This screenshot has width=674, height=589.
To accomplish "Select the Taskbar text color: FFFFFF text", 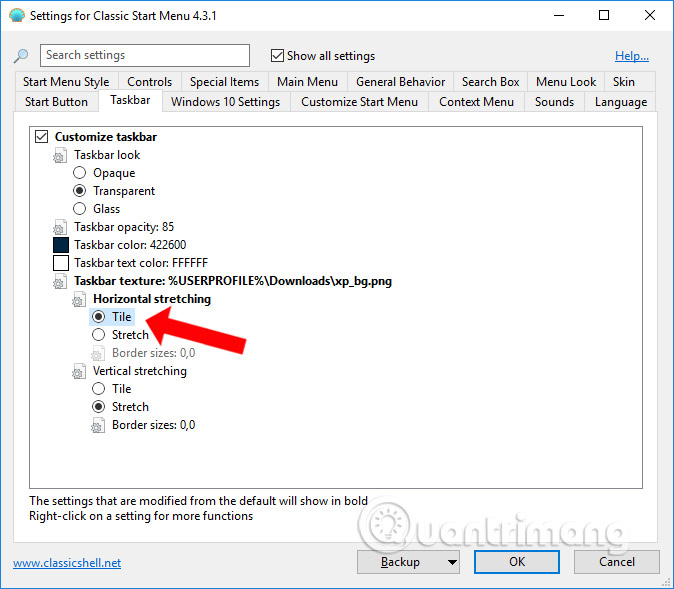I will [x=141, y=263].
